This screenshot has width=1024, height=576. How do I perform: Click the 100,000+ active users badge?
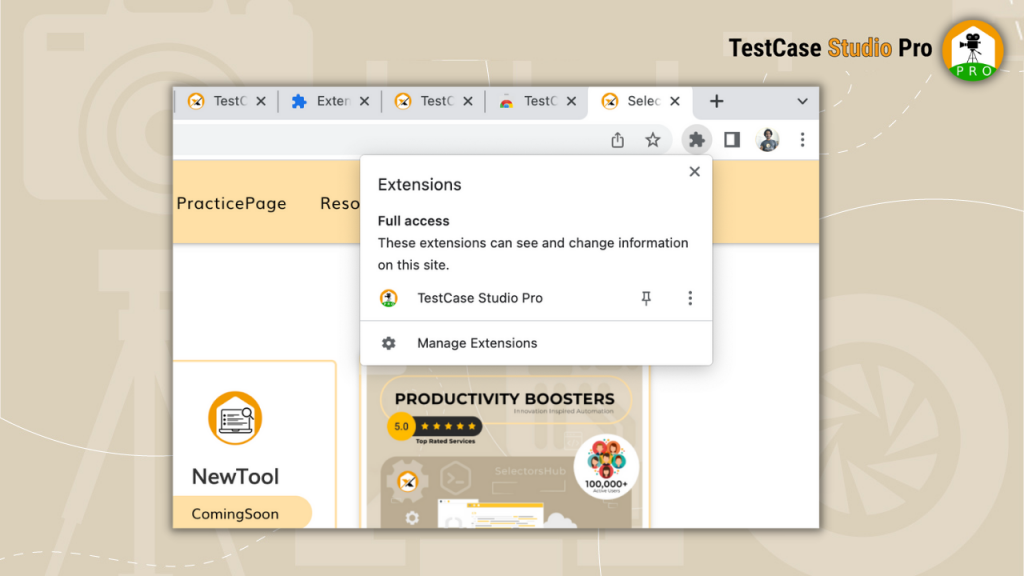click(606, 466)
